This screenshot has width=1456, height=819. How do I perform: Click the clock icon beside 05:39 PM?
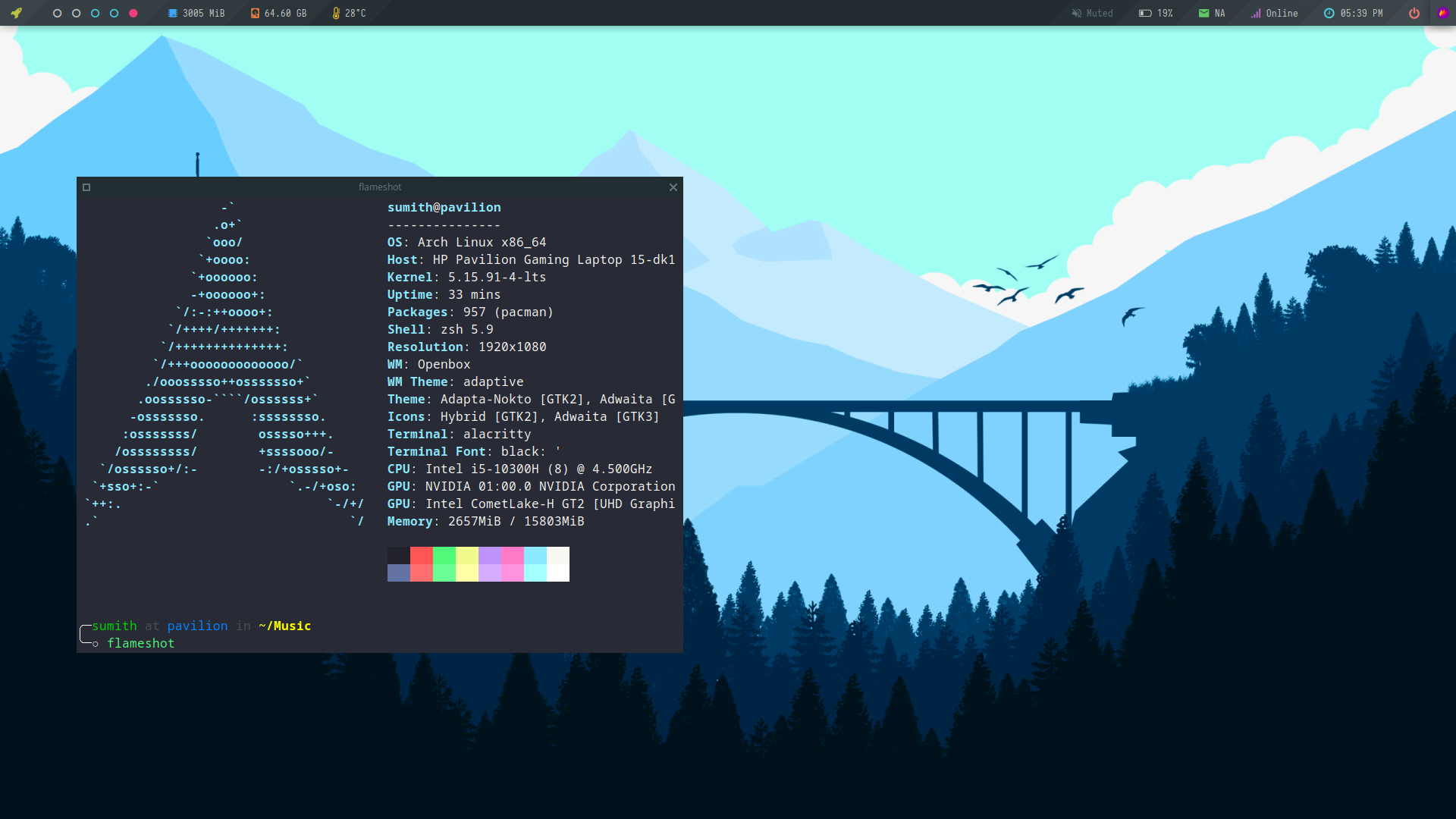1329,13
